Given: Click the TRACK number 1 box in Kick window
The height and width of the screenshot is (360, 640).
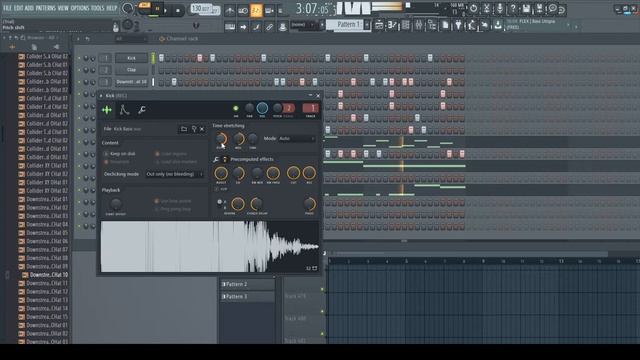Looking at the screenshot, I should [311, 108].
